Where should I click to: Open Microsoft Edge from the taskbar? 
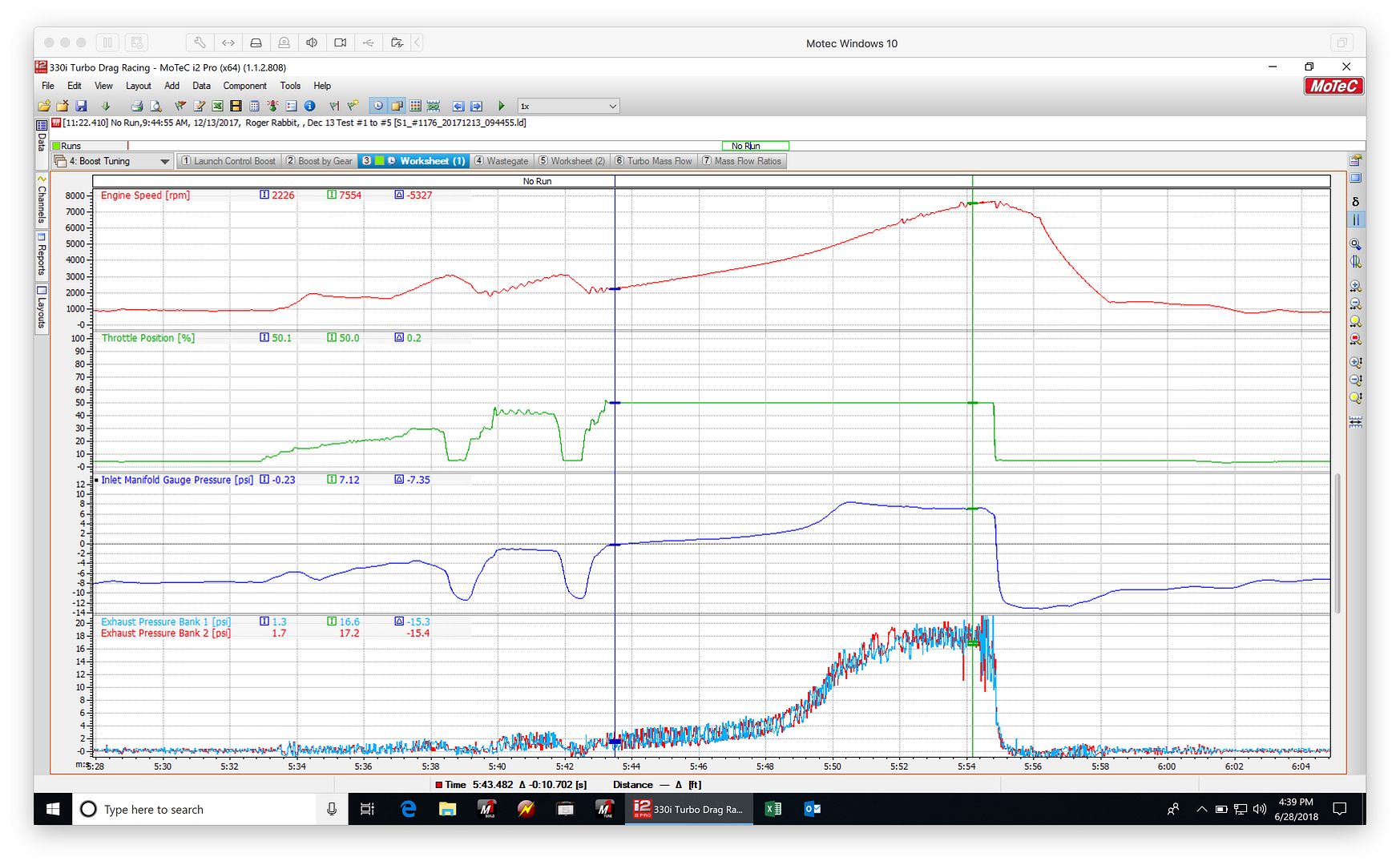(x=409, y=809)
